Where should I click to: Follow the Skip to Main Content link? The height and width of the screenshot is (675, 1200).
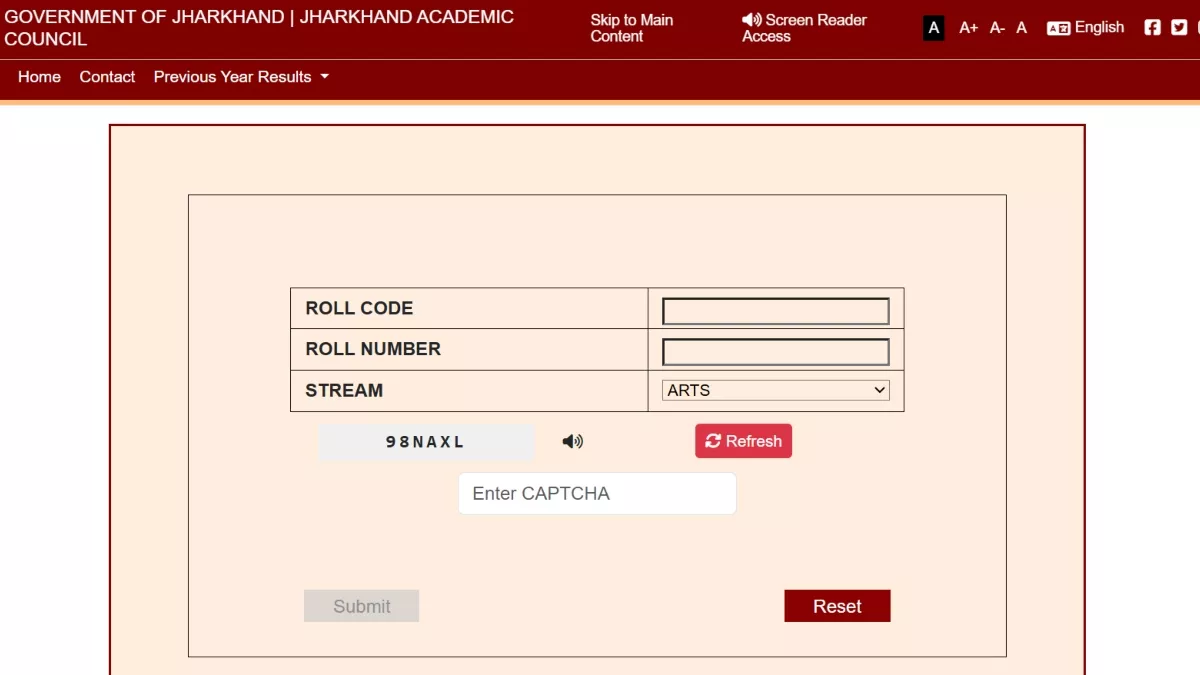[631, 28]
